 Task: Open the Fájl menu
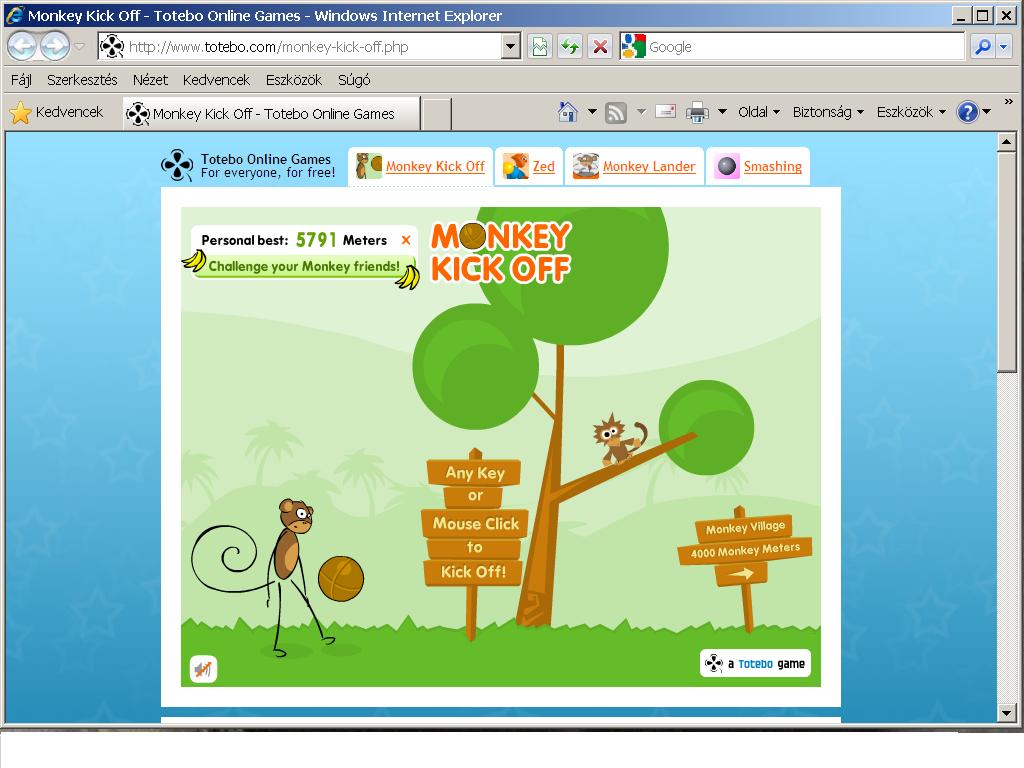point(21,80)
